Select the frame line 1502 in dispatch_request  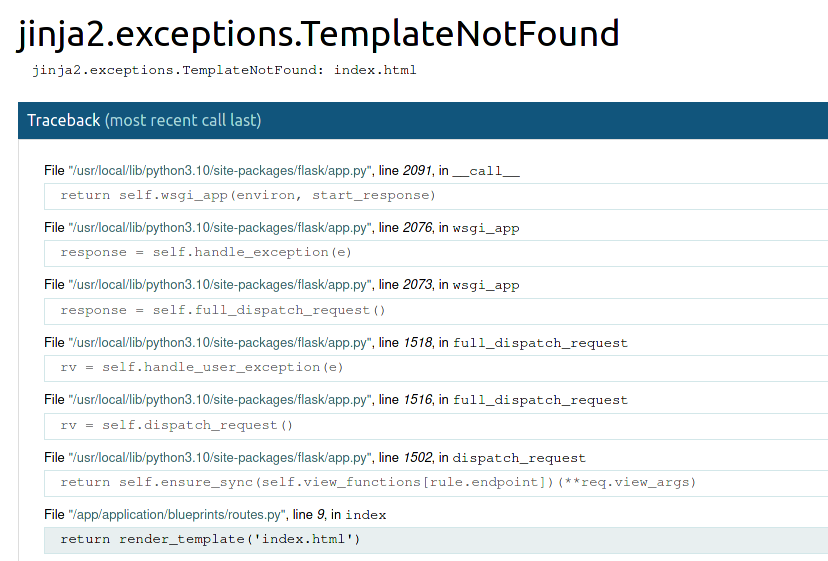tap(315, 457)
